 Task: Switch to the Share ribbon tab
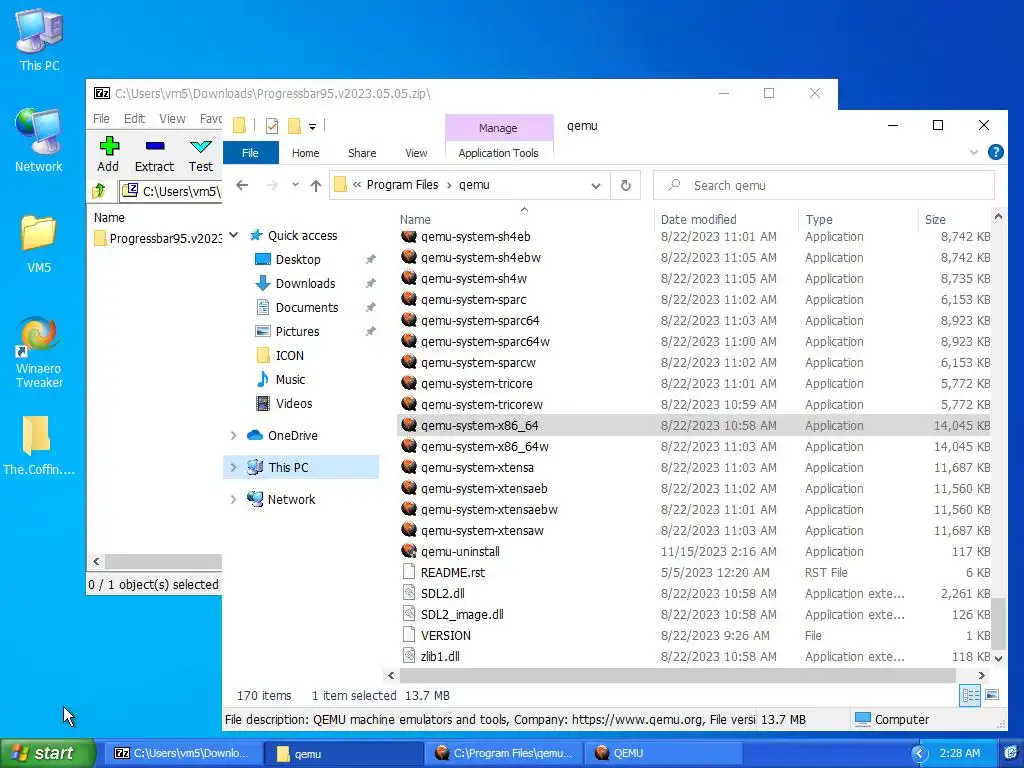click(362, 153)
